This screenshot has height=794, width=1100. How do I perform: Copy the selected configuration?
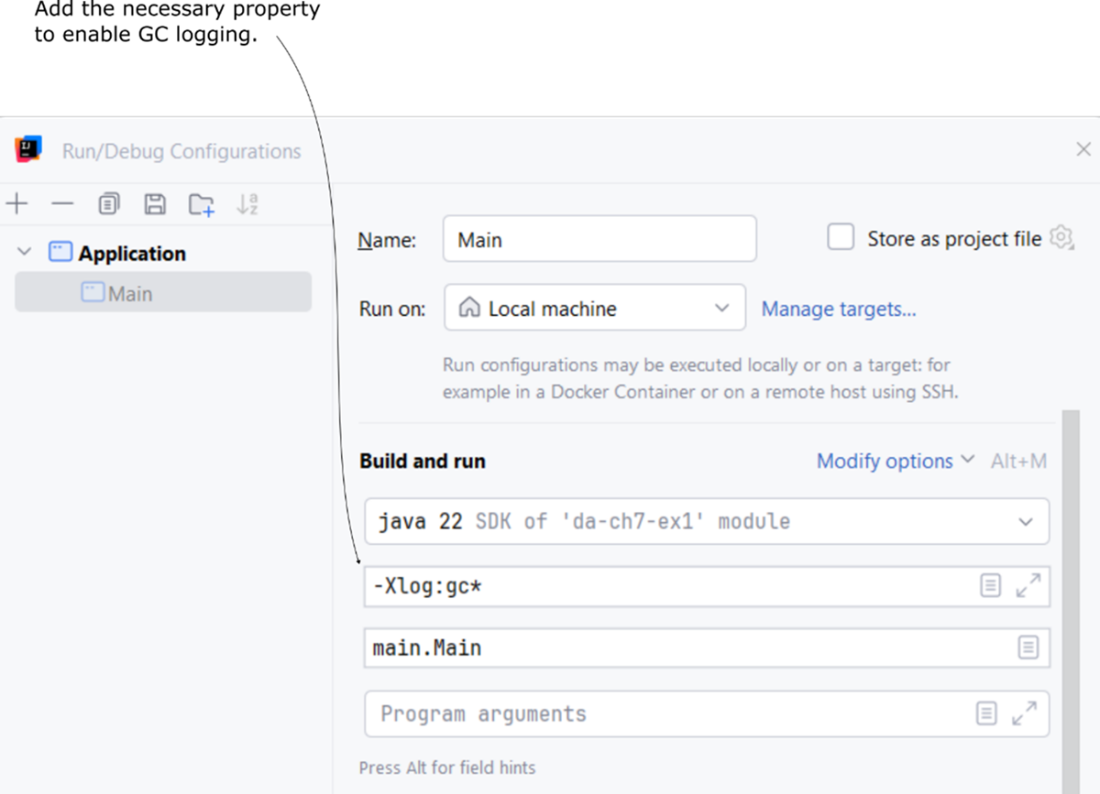coord(108,204)
